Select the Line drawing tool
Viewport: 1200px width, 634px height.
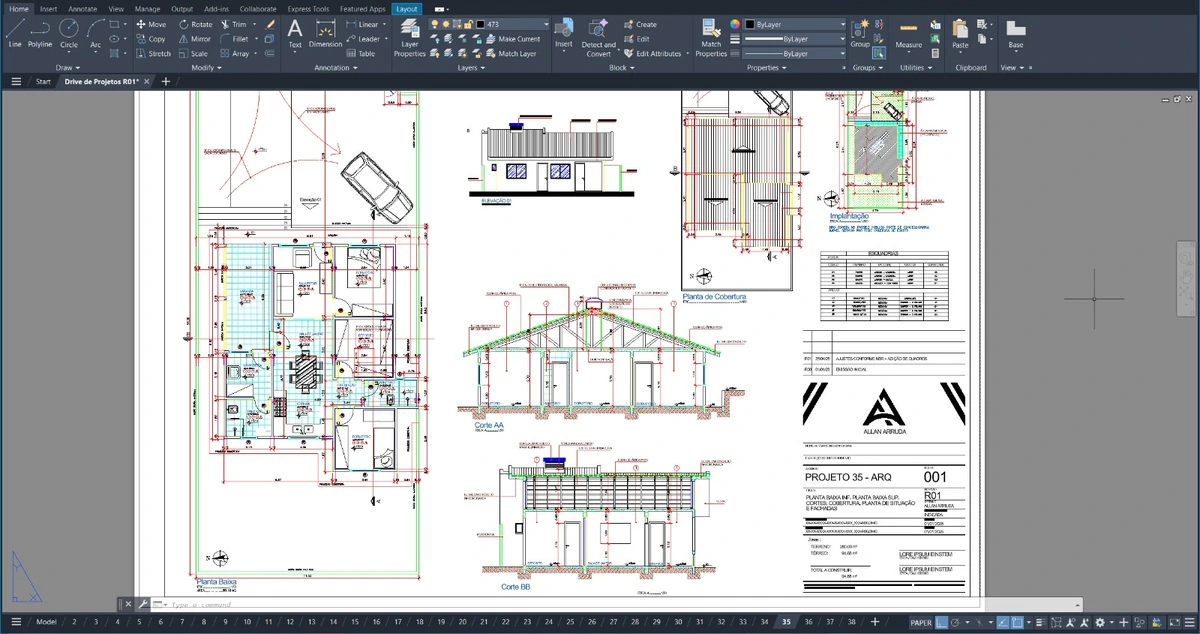pos(14,33)
